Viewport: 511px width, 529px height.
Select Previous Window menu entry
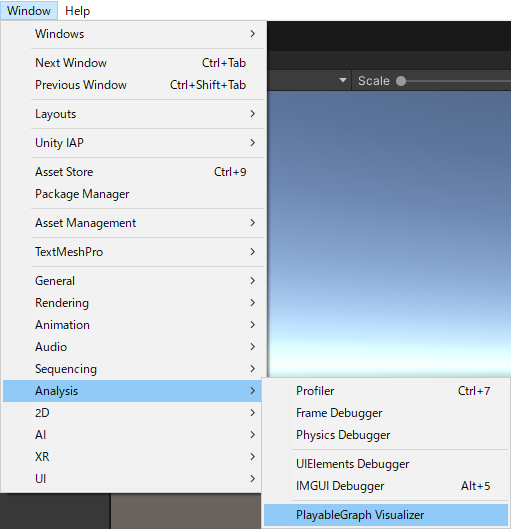click(133, 85)
